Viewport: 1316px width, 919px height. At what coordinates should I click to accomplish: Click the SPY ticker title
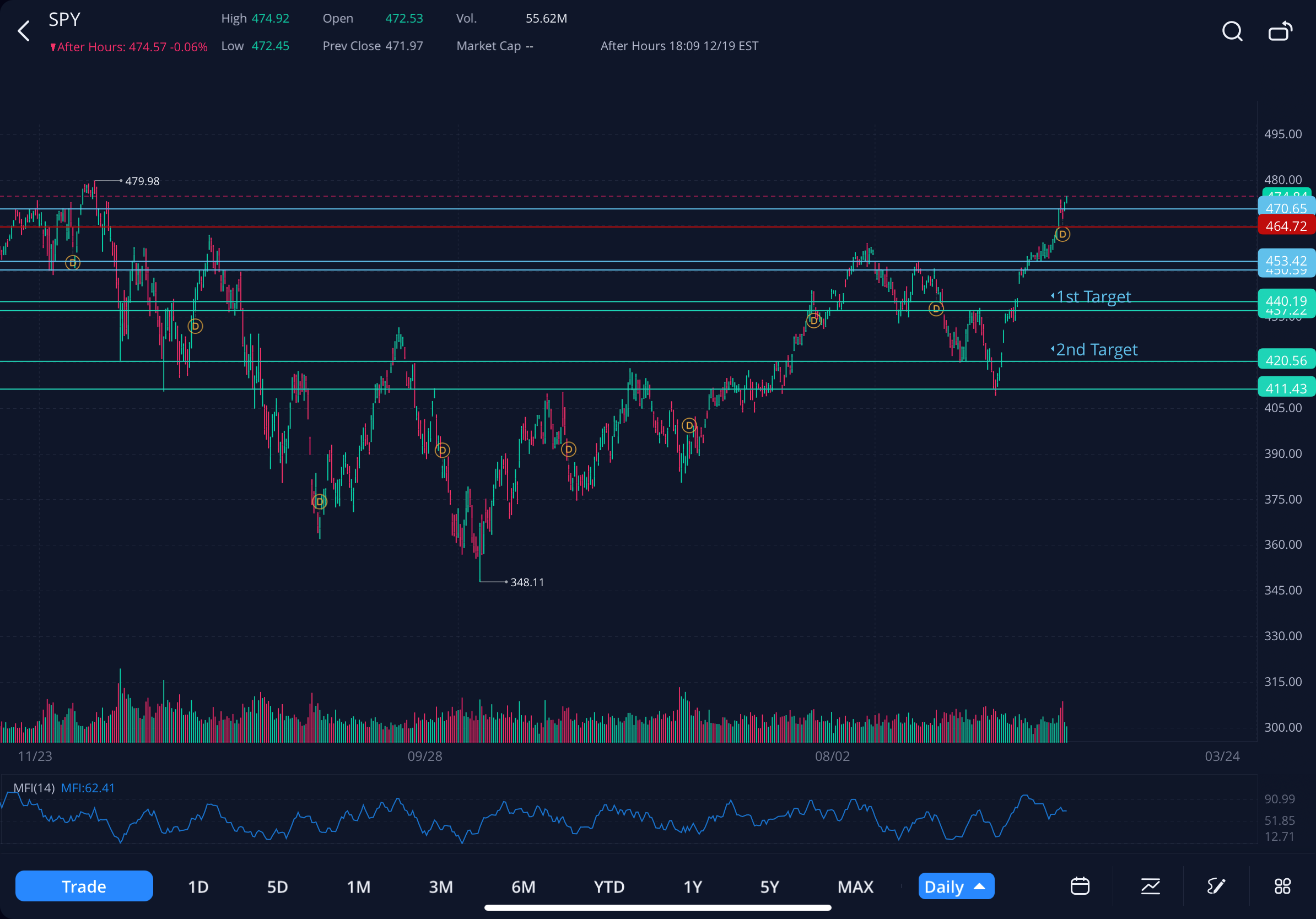point(64,19)
